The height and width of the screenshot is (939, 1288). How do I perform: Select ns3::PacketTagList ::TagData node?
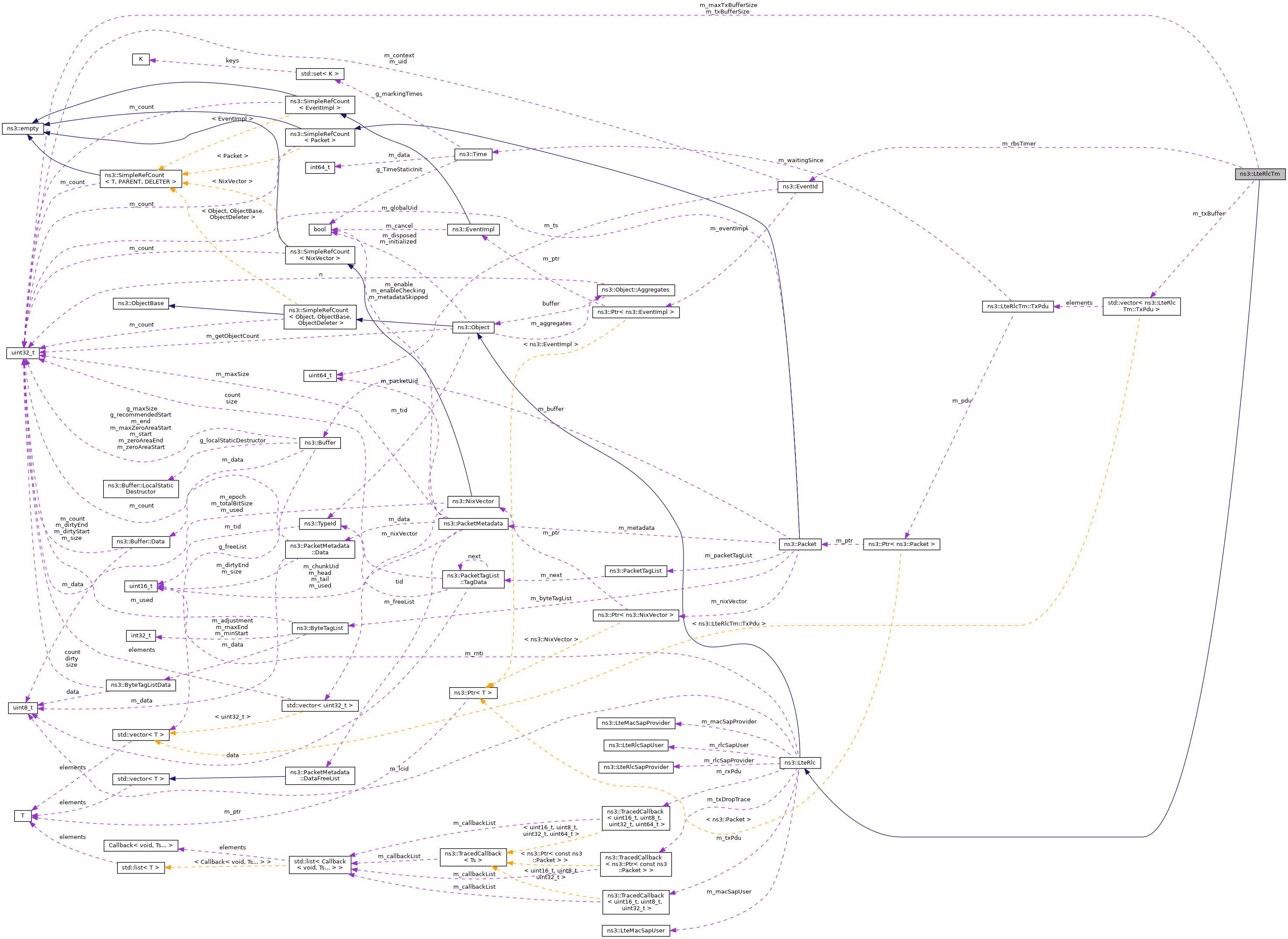tap(473, 579)
